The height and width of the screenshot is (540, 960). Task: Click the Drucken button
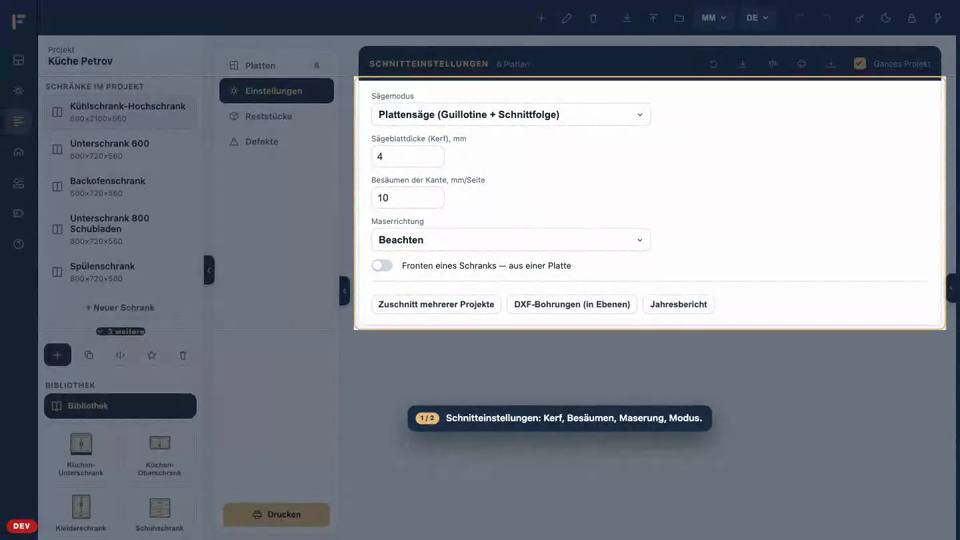click(276, 515)
